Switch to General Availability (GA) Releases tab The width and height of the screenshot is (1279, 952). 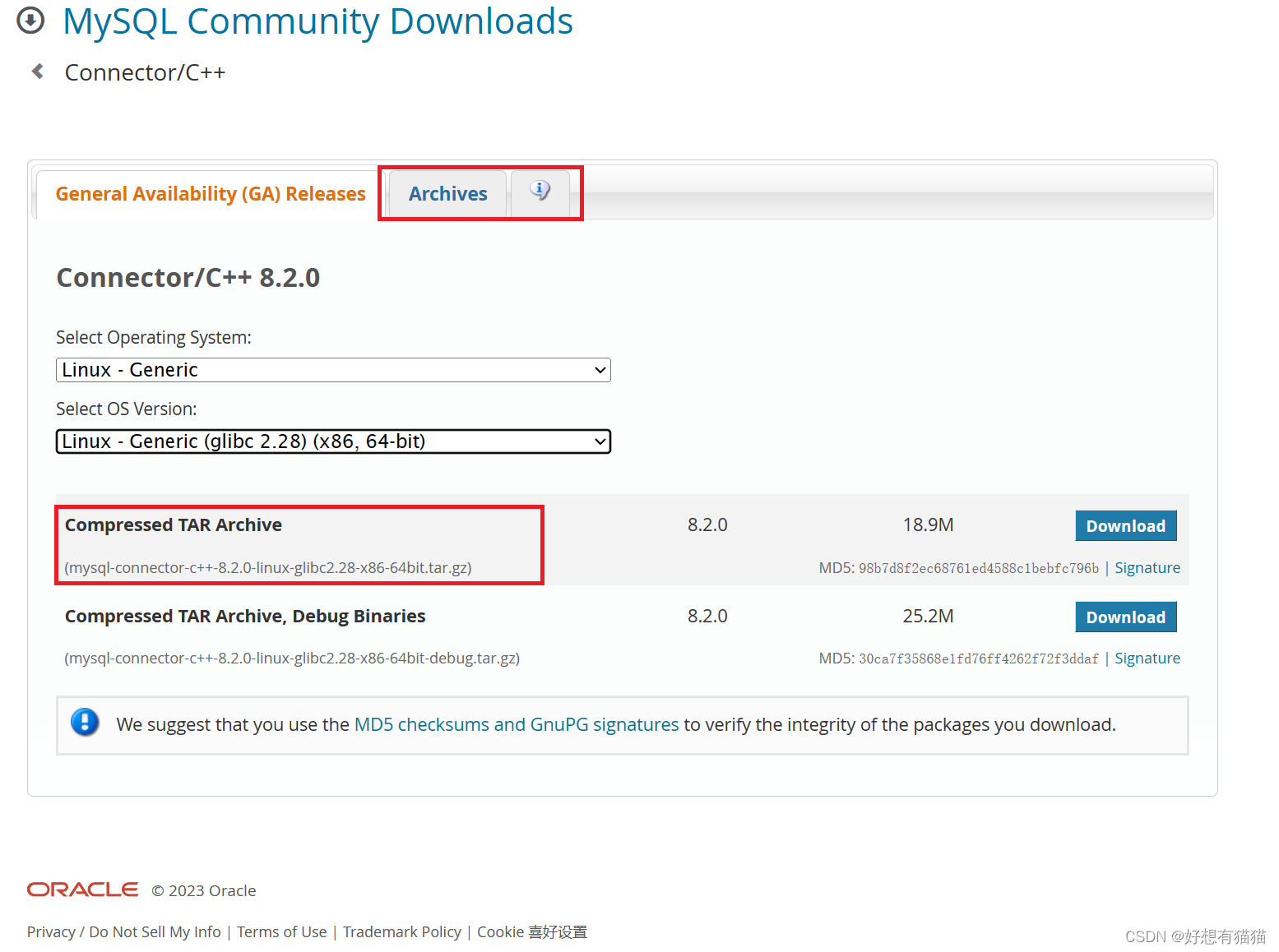pos(211,194)
